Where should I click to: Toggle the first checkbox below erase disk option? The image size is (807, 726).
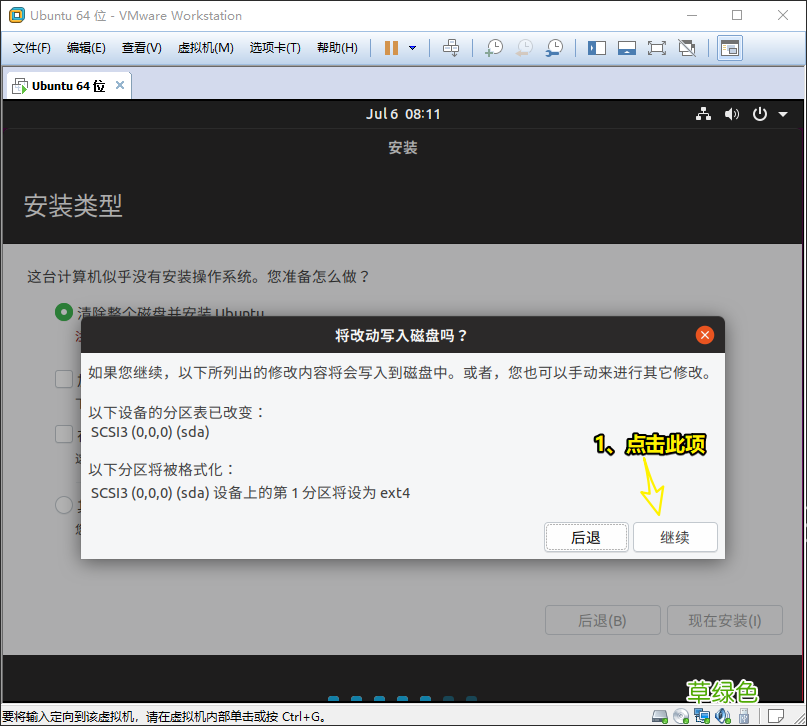coord(64,379)
